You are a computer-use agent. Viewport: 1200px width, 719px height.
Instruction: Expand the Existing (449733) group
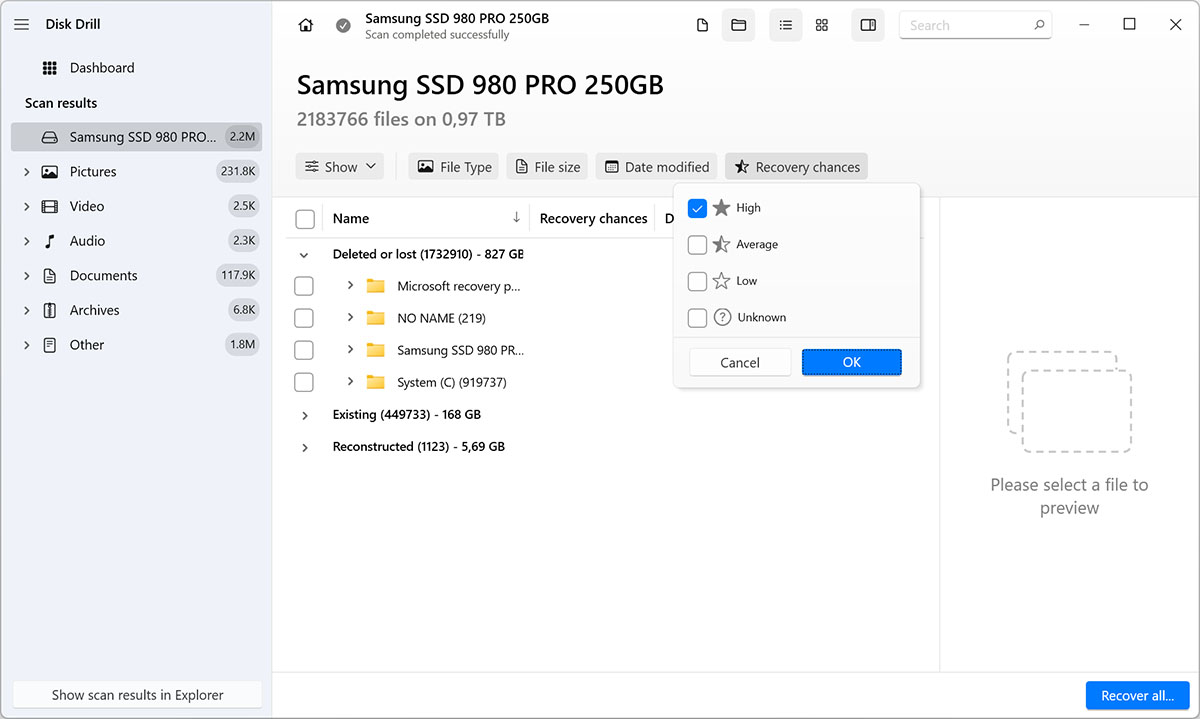click(x=304, y=415)
